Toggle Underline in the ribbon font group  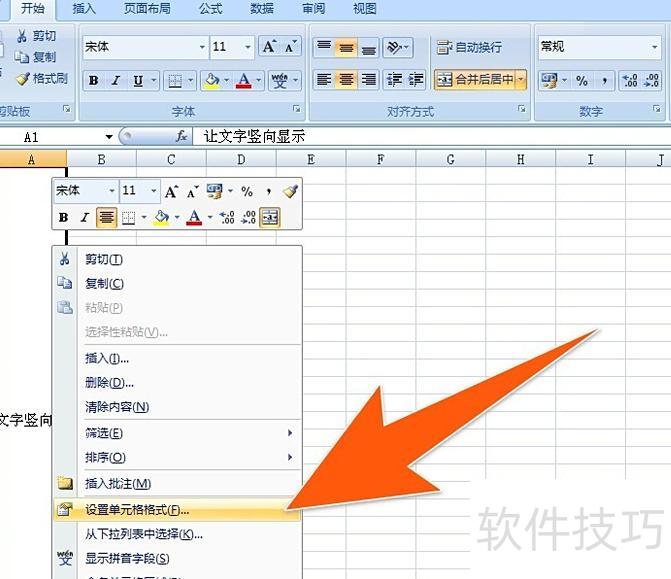pos(138,80)
